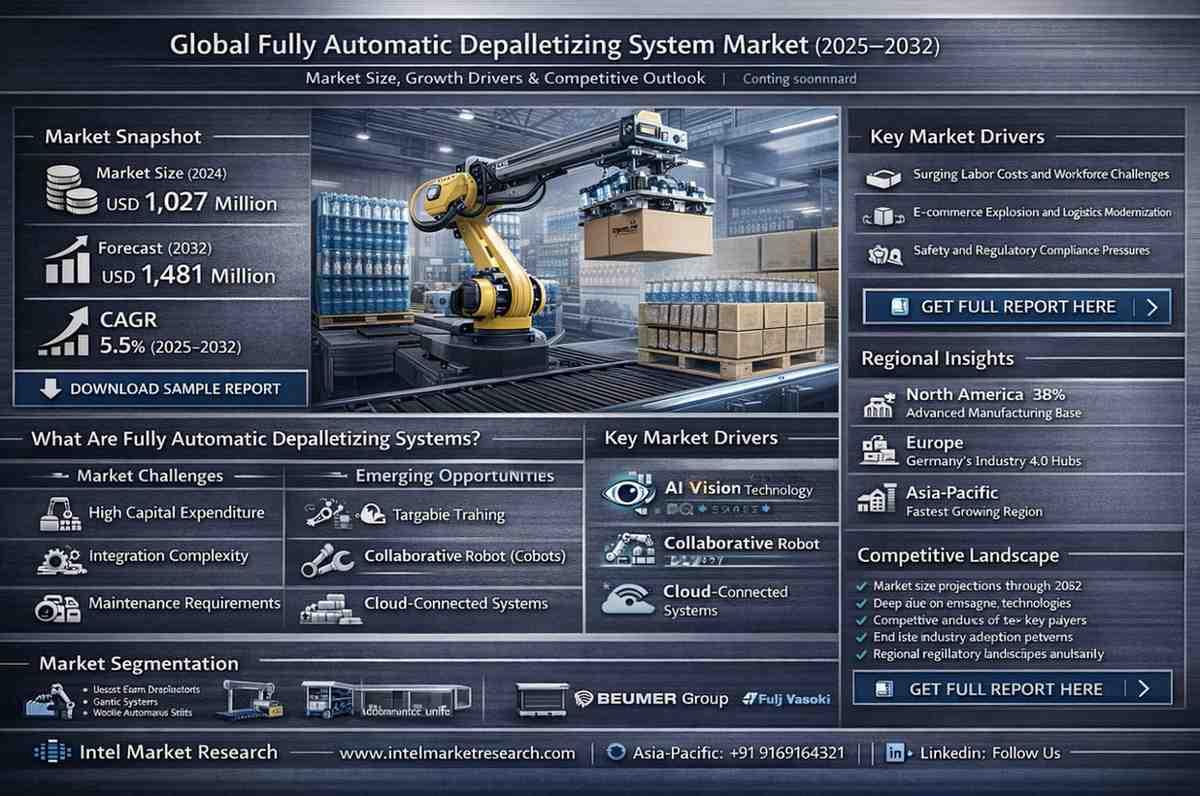Click checkmark beside Market size projections
Viewport: 1200px width, 796px height.
pyautogui.click(x=861, y=585)
